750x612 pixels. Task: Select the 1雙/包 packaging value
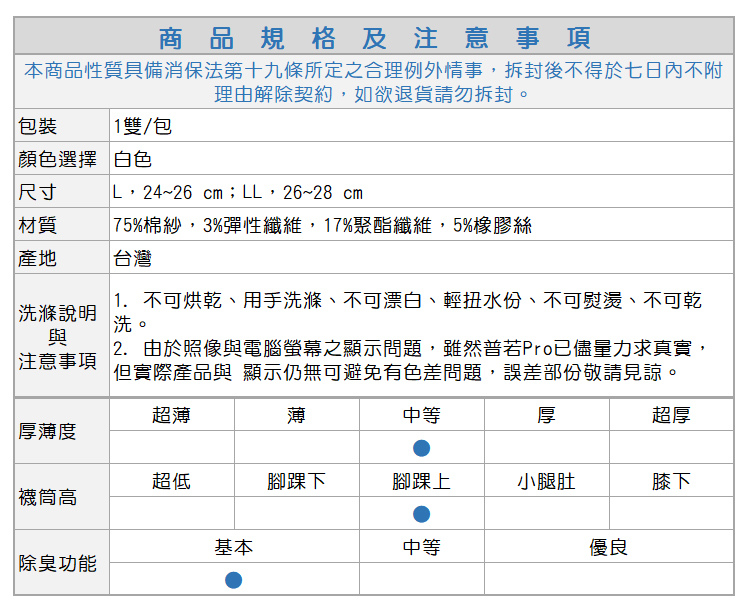click(x=142, y=126)
